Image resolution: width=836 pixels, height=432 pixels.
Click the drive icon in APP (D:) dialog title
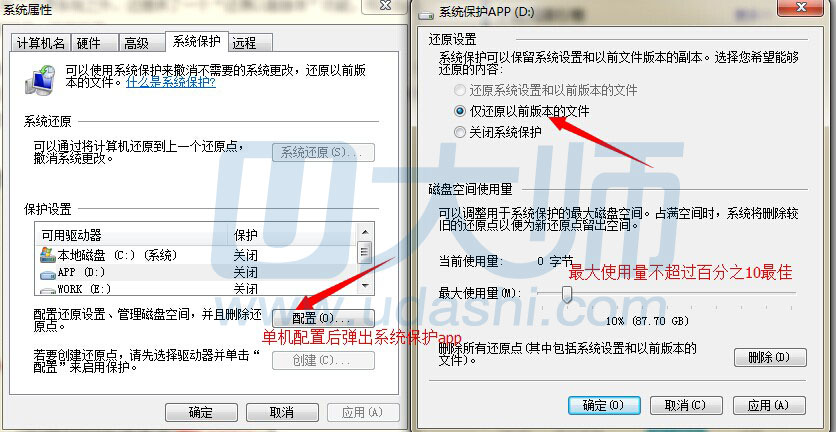pos(426,14)
